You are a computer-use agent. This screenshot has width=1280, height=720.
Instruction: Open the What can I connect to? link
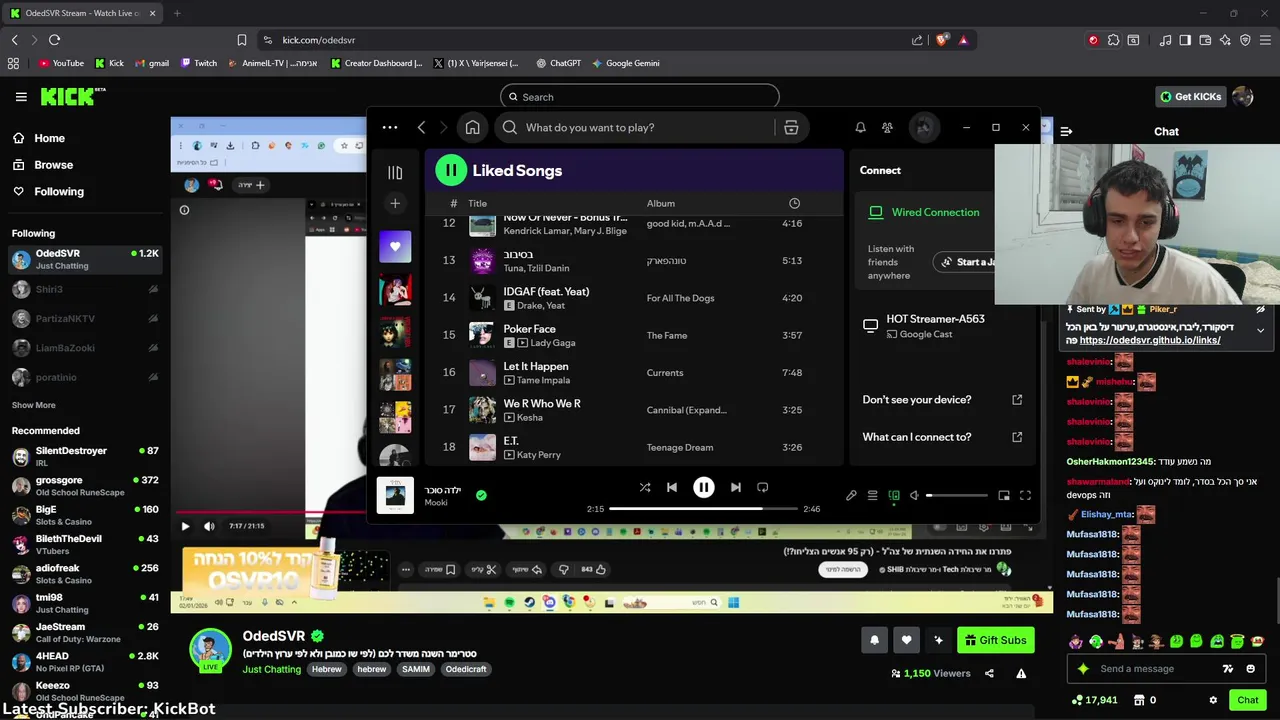942,437
